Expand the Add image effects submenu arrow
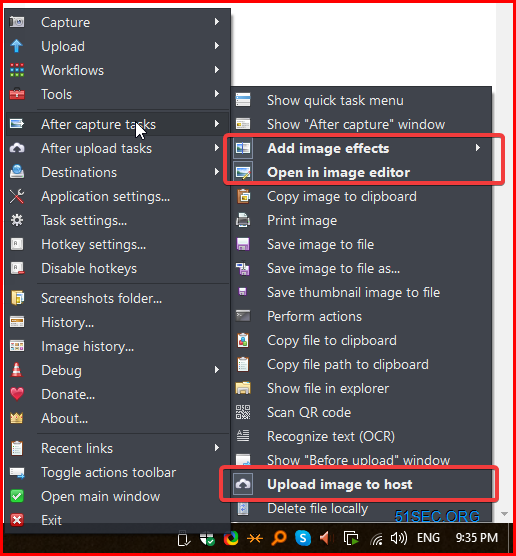This screenshot has width=516, height=556. 478,148
